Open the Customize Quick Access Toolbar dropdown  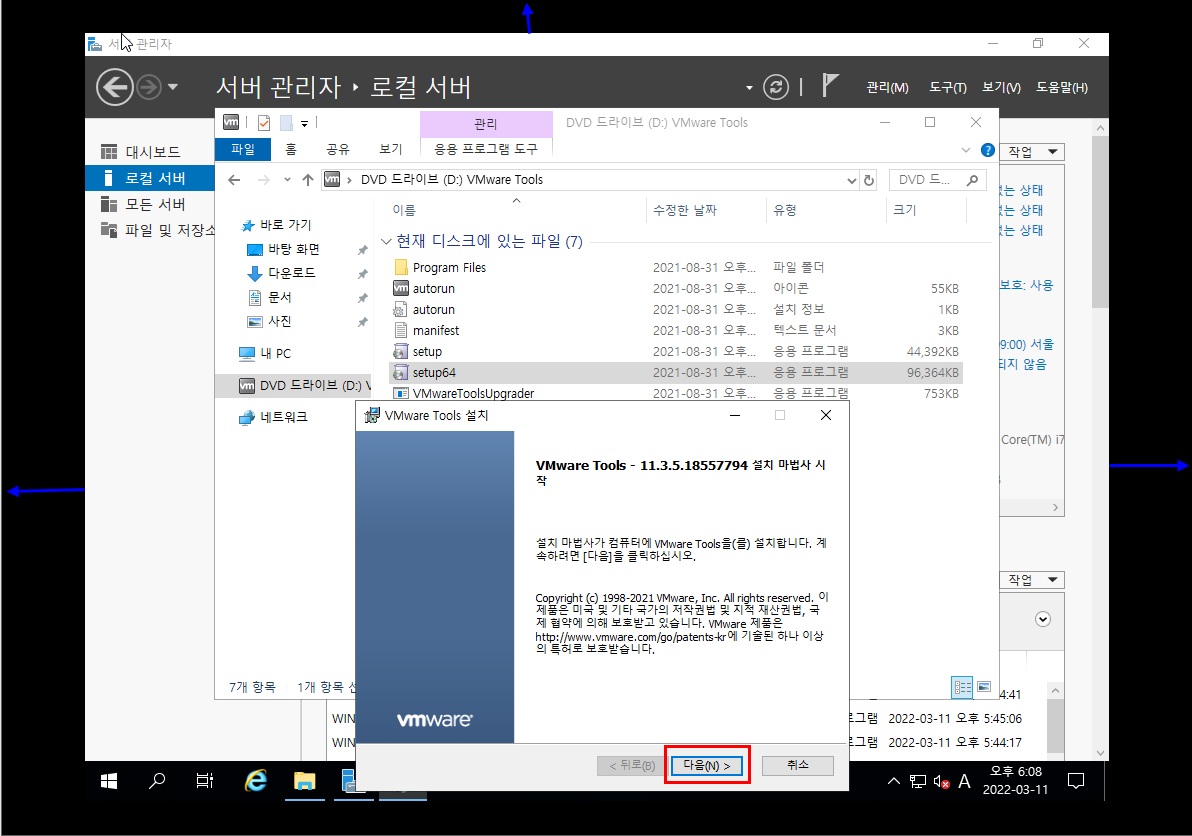click(x=304, y=123)
